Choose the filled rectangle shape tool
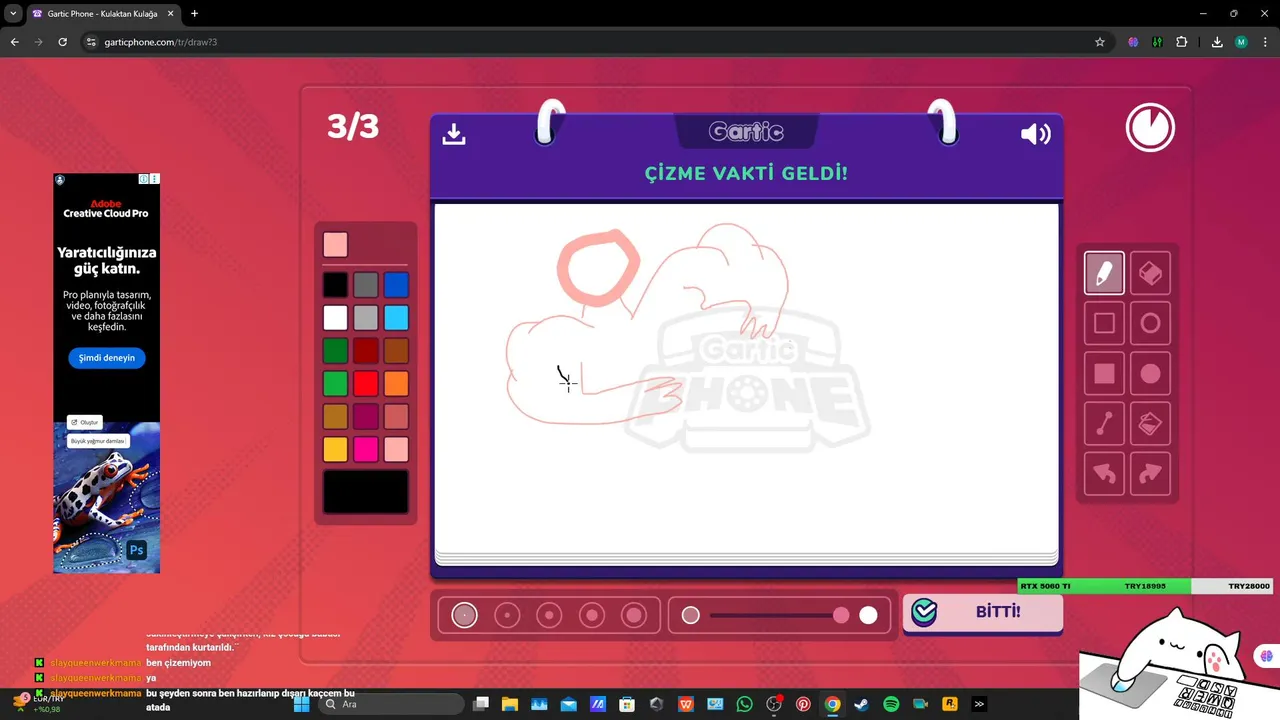This screenshot has height=720, width=1280. tap(1104, 374)
